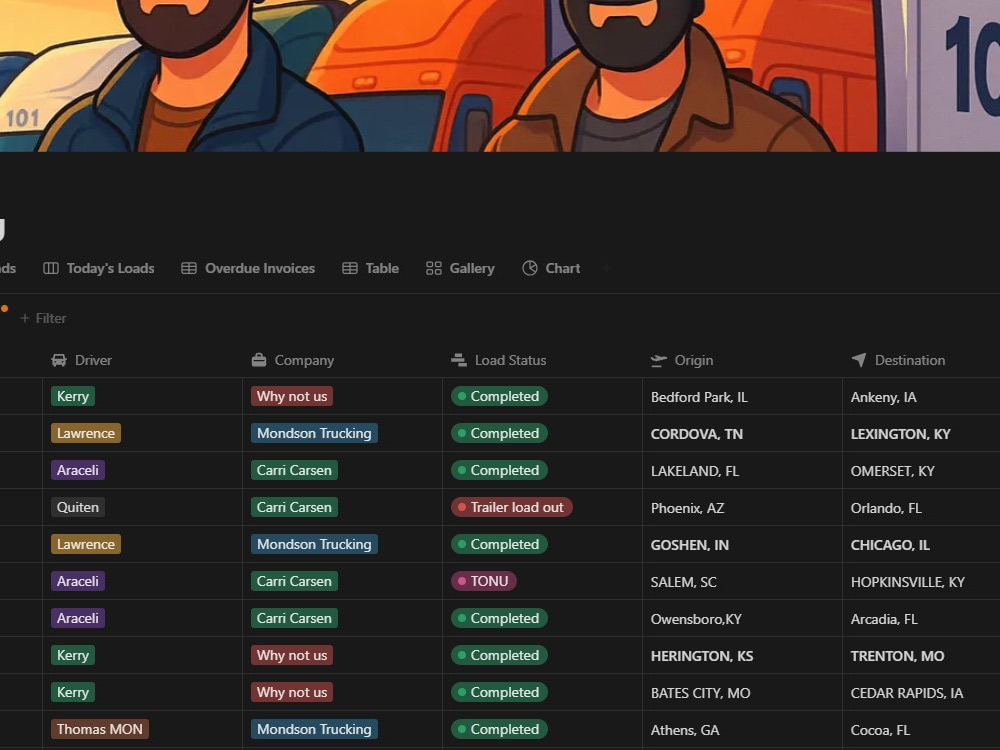Click the TRENTON, MO destination cell
Screen dimensions: 1000x750
point(922,656)
